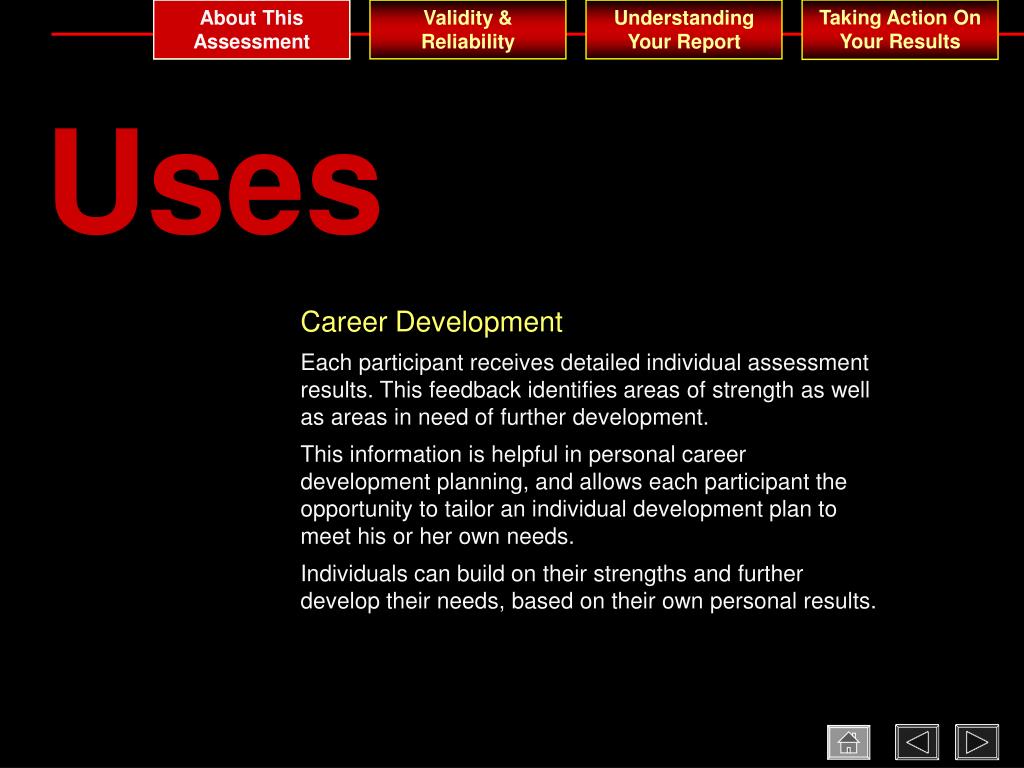Click paragraph starting "This information is helpful"
Viewport: 1024px width, 768px height.
coord(573,495)
